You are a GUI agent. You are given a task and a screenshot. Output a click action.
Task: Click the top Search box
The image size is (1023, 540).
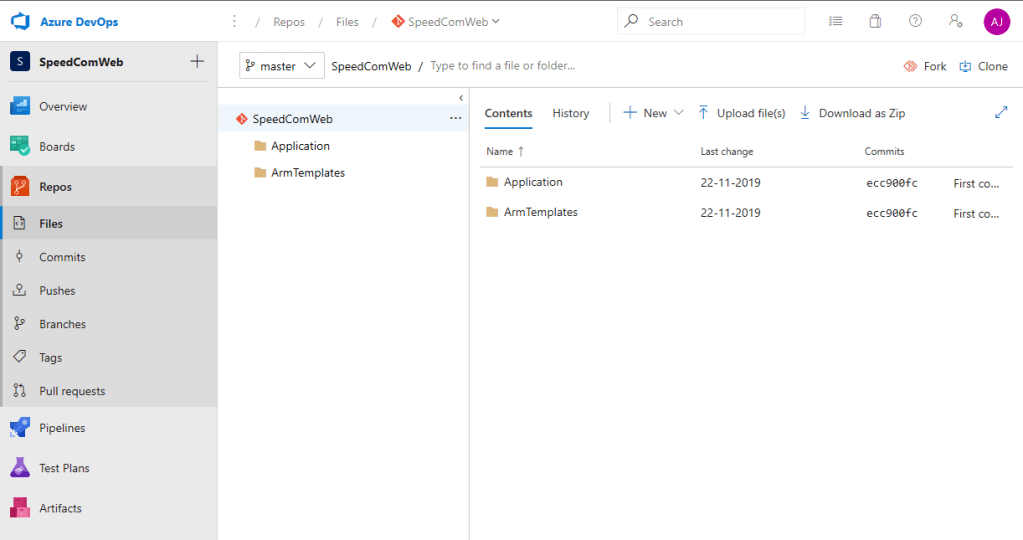(x=711, y=21)
